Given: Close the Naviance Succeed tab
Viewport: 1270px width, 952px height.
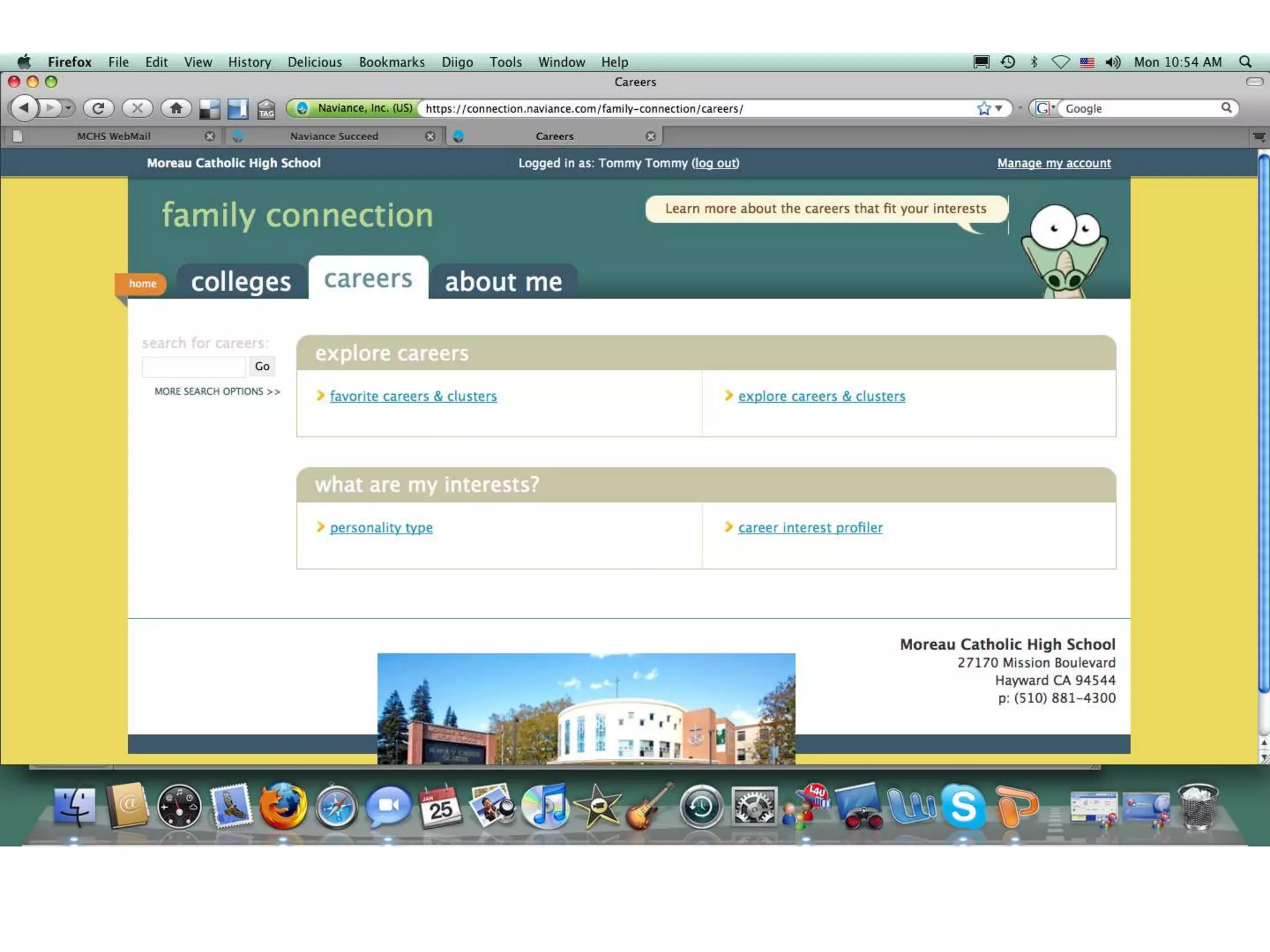Looking at the screenshot, I should point(430,136).
